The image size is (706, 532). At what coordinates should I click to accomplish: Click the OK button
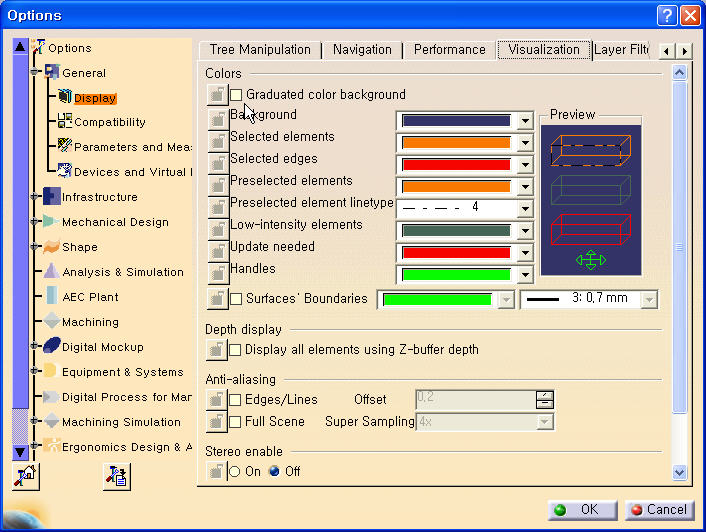[x=579, y=509]
